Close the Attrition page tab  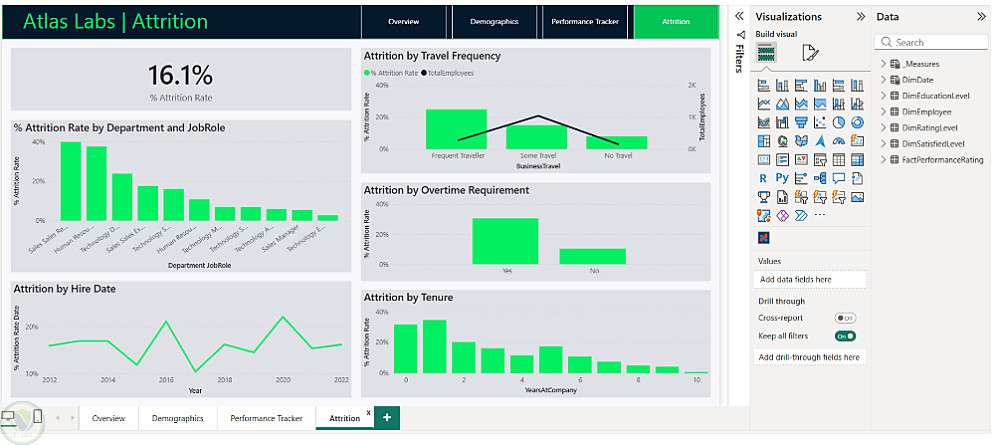click(x=368, y=412)
